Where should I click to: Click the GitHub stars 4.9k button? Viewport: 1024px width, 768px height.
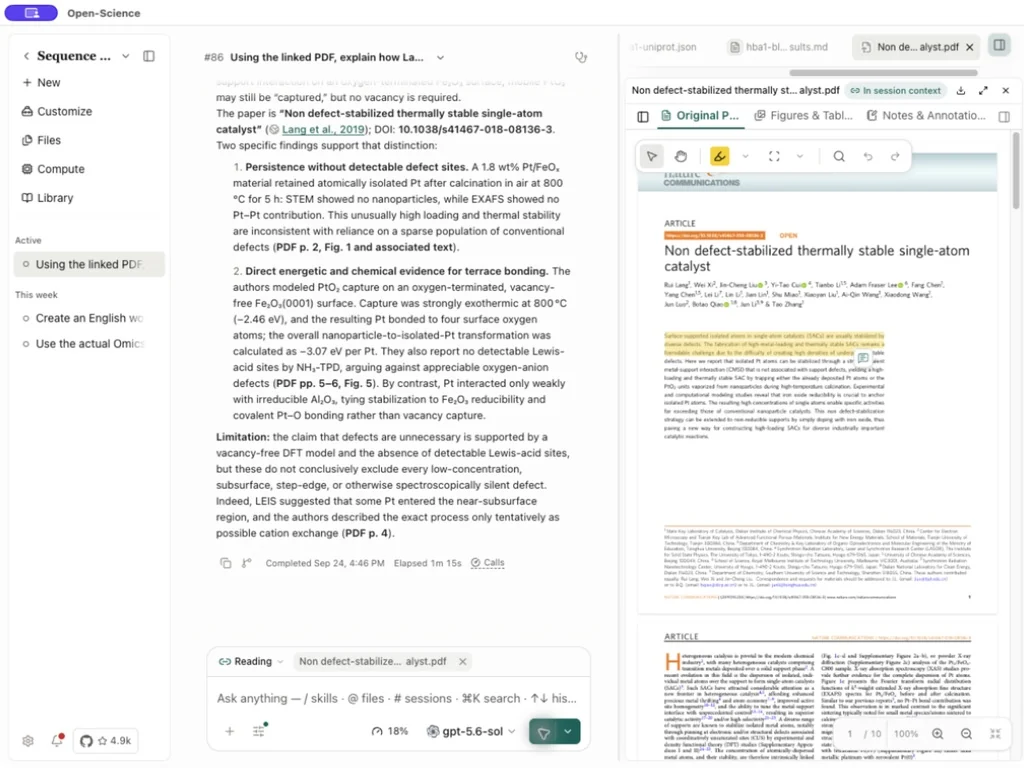click(105, 741)
